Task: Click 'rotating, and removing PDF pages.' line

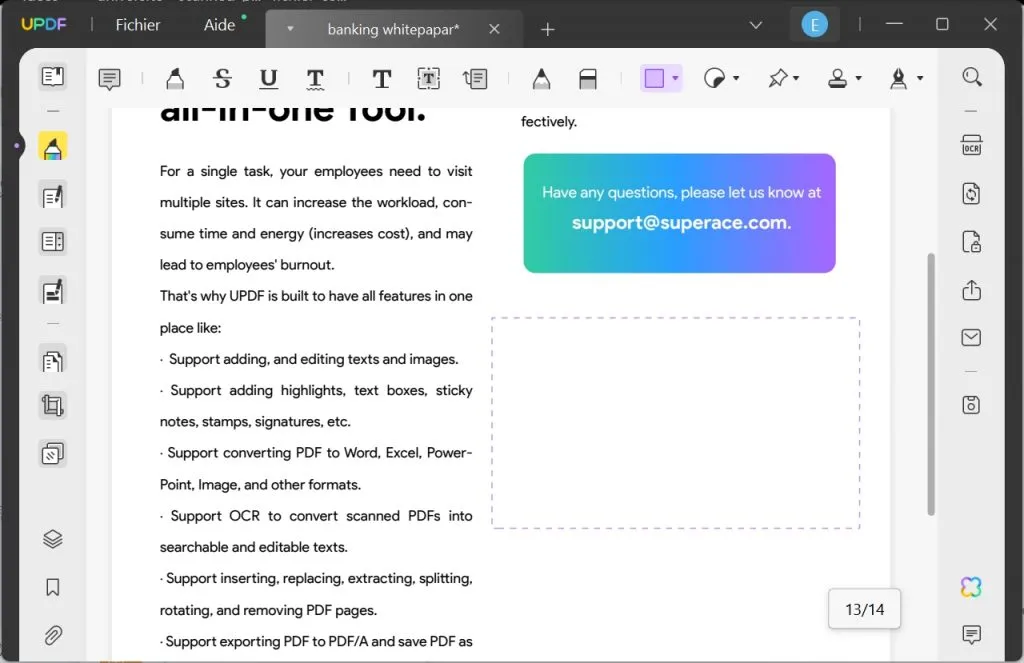Action: click(x=268, y=610)
